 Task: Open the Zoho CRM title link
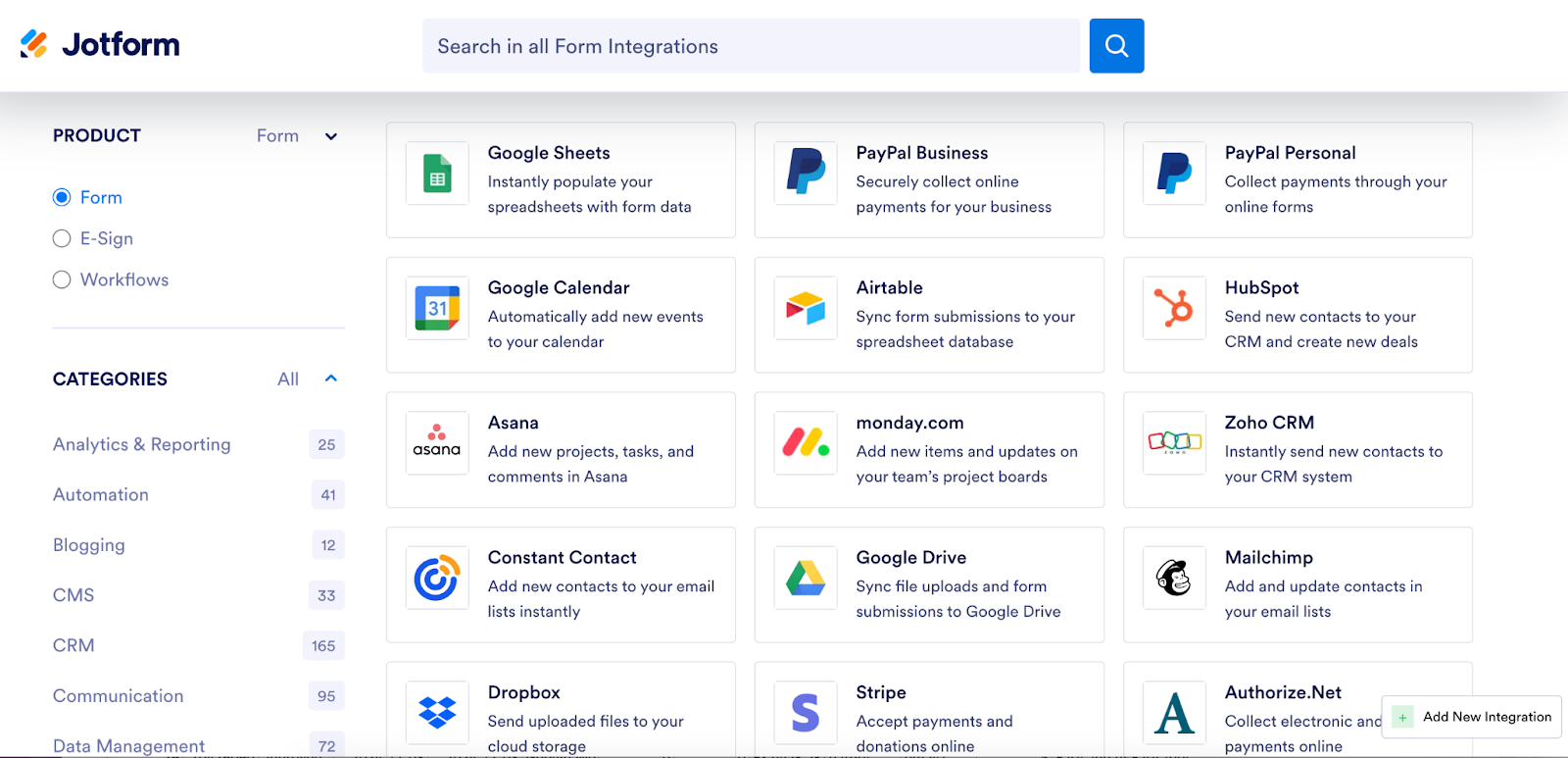point(1269,423)
